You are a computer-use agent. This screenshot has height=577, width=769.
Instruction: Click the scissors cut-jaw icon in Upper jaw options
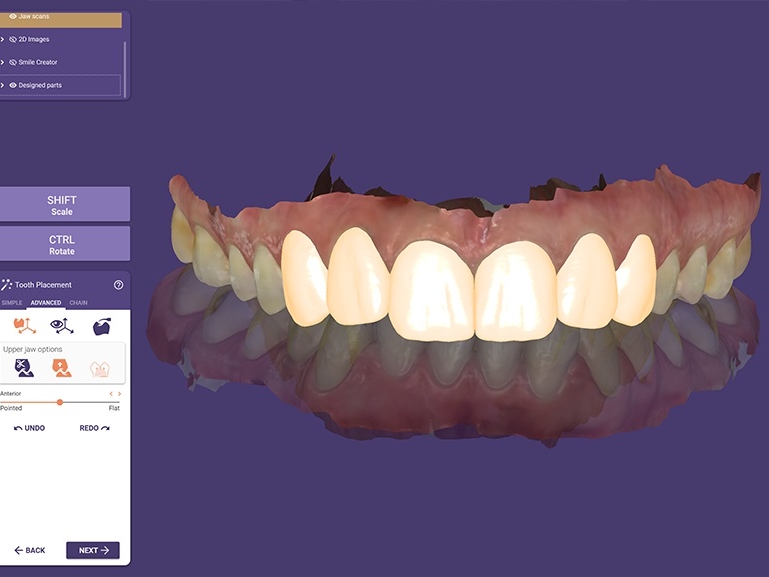pyautogui.click(x=24, y=368)
